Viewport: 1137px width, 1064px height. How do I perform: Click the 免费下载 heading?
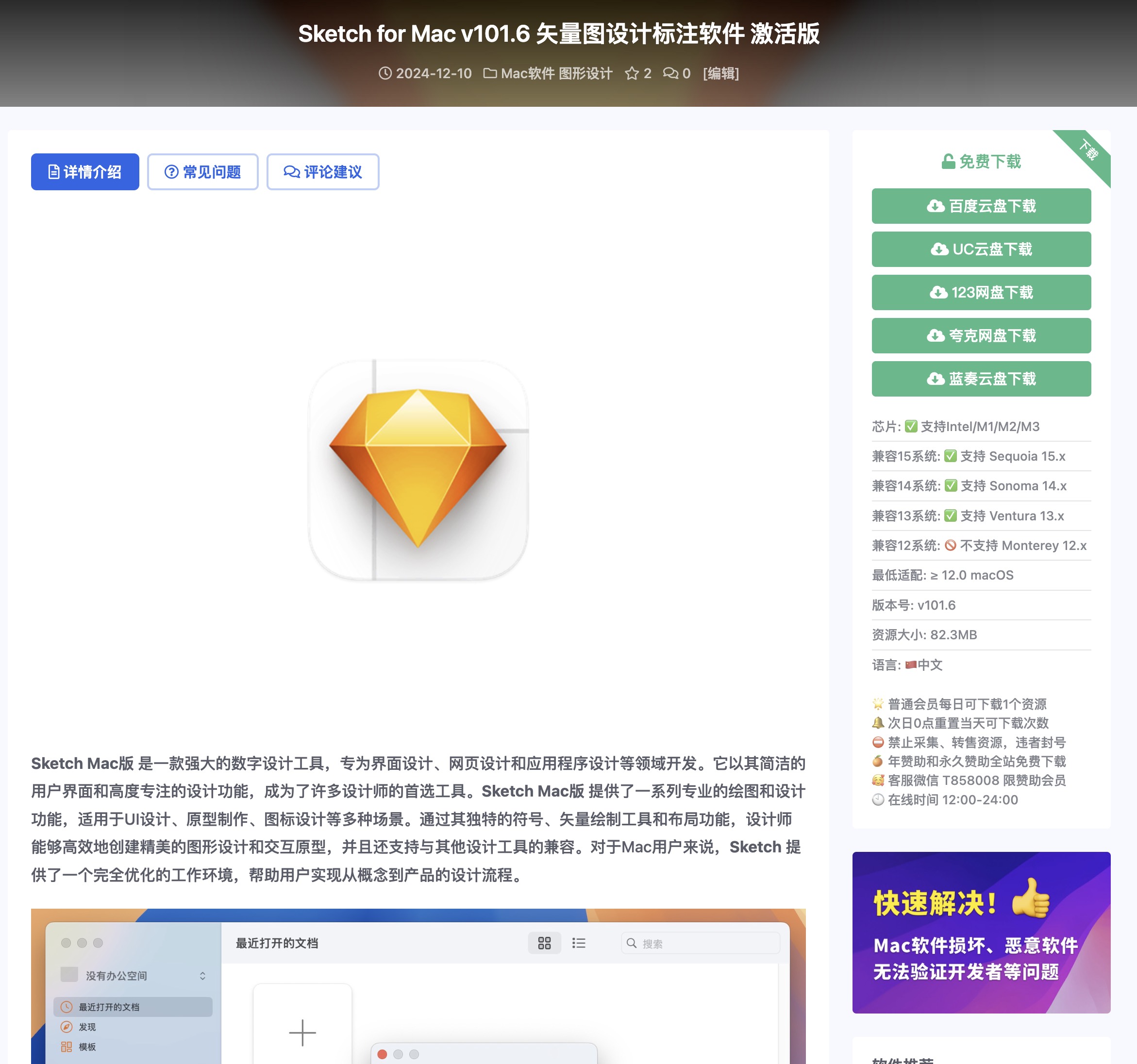(x=989, y=162)
